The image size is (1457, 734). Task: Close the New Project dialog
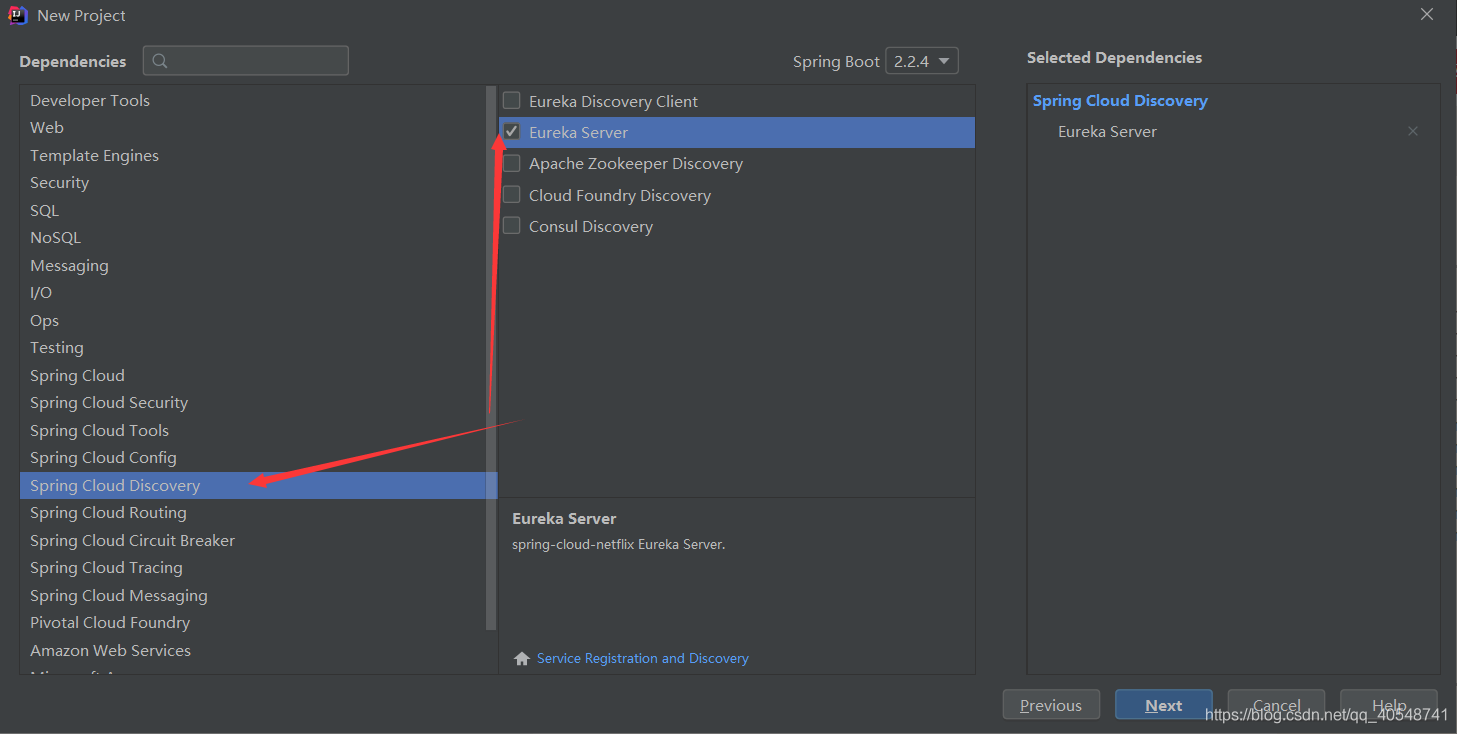tap(1427, 14)
